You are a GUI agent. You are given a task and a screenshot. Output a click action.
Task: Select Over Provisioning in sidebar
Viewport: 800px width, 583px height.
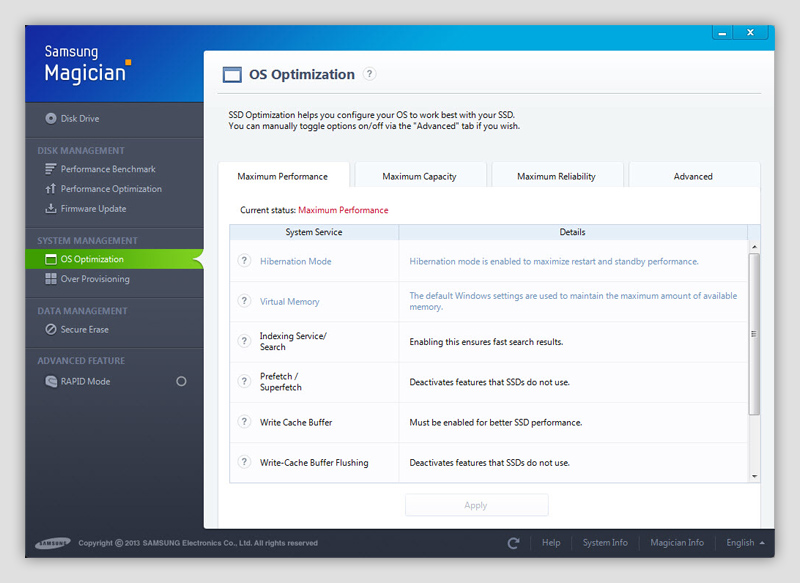(95, 279)
